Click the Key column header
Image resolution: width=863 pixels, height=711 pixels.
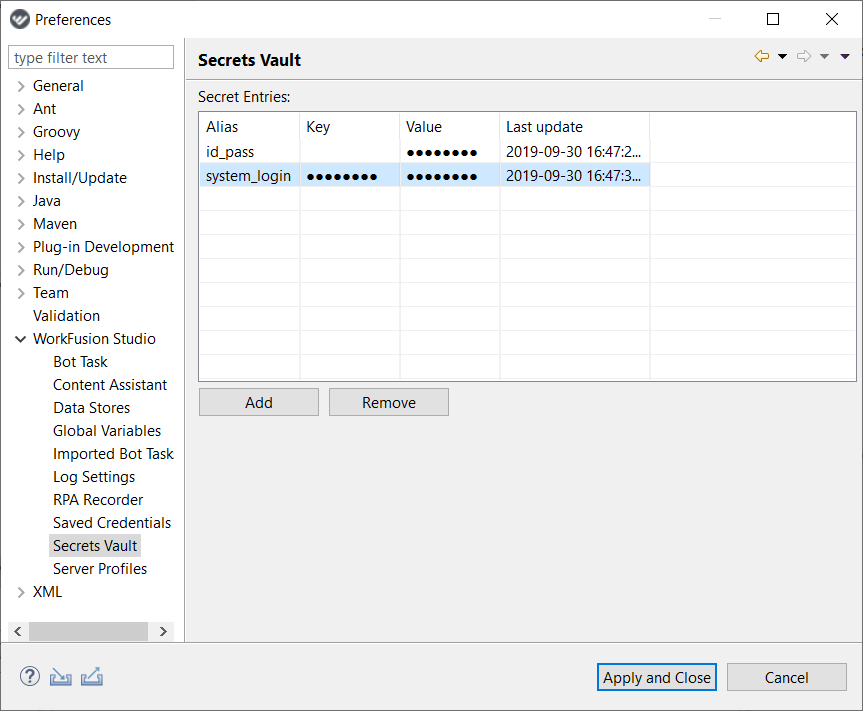349,127
